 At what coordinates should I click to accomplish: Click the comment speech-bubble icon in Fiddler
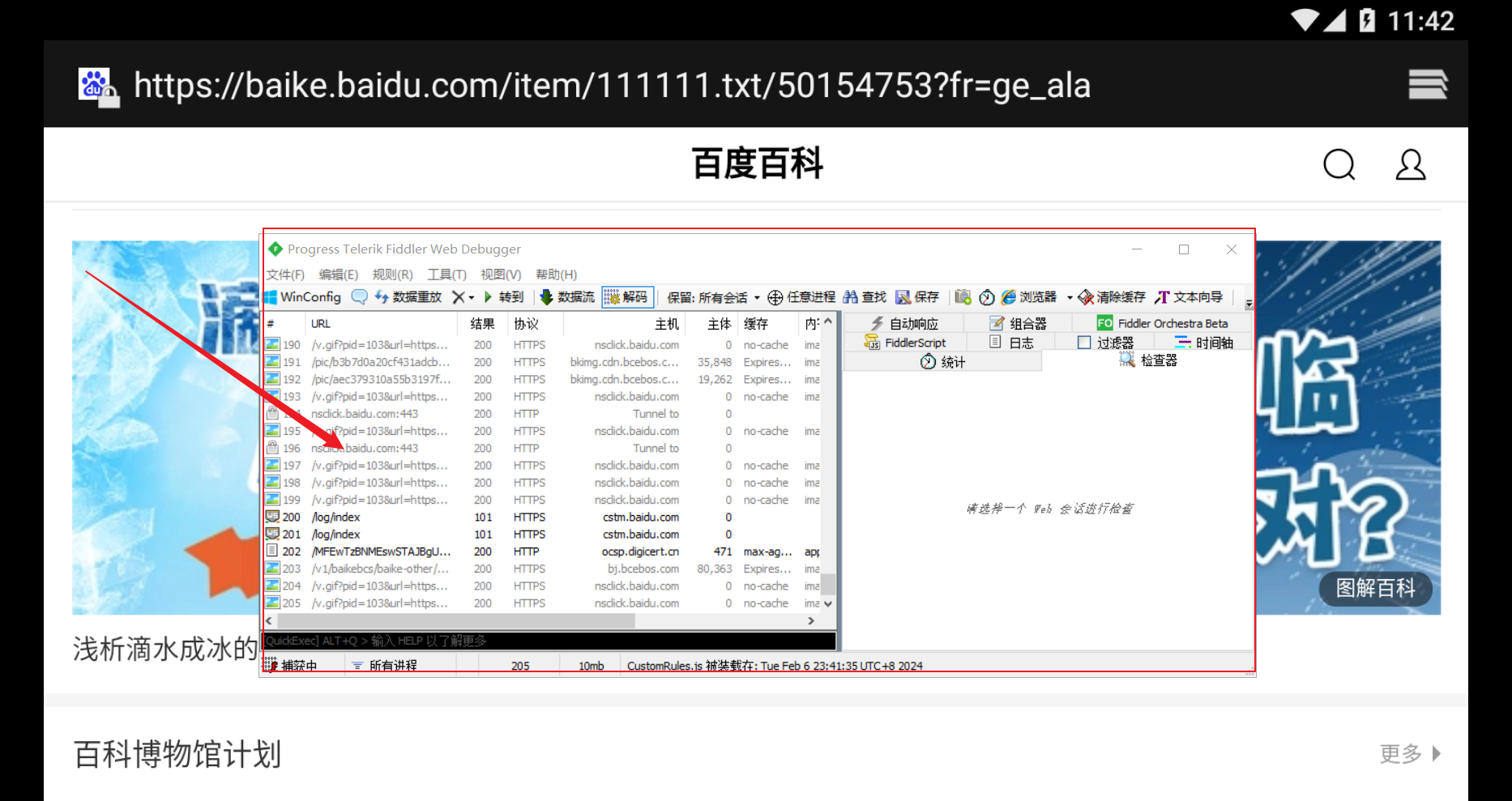359,297
